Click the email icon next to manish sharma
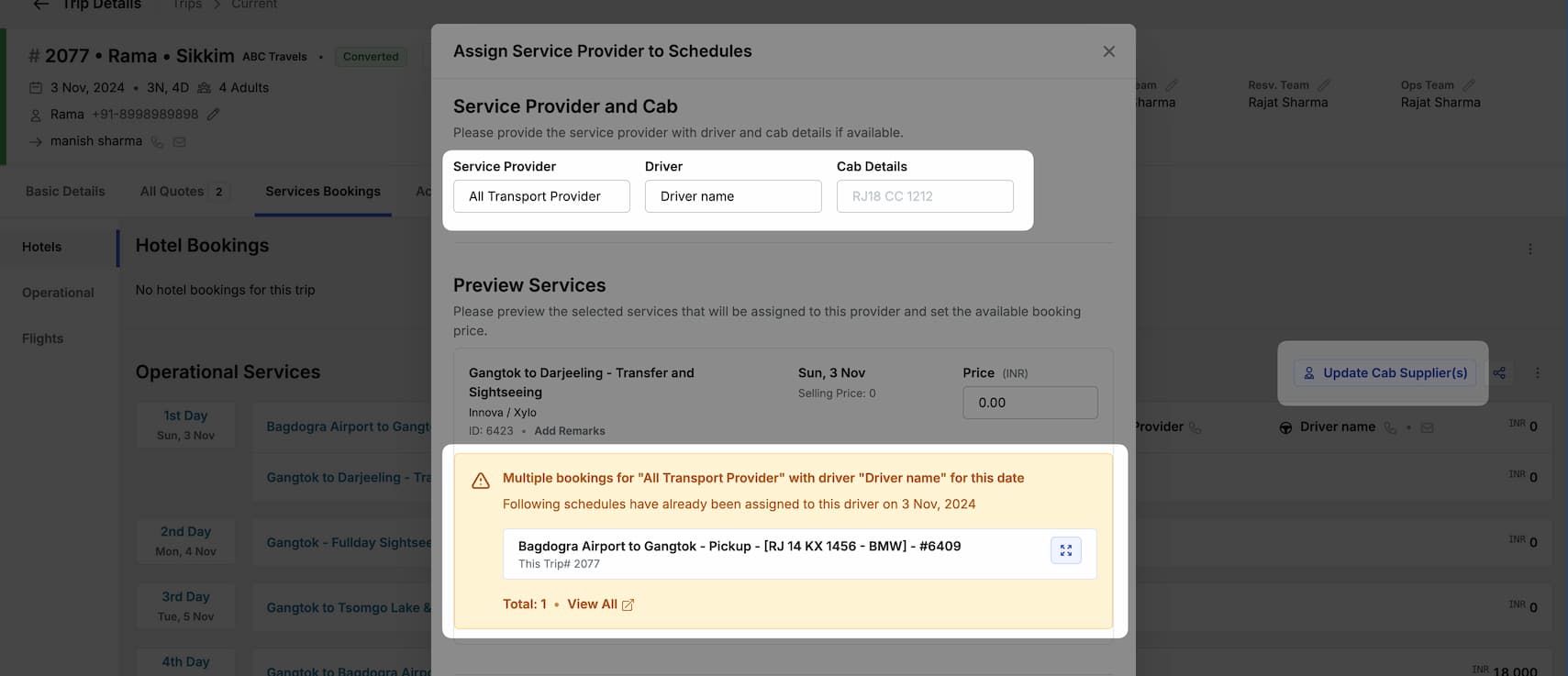Viewport: 1568px width, 676px height. [x=180, y=141]
